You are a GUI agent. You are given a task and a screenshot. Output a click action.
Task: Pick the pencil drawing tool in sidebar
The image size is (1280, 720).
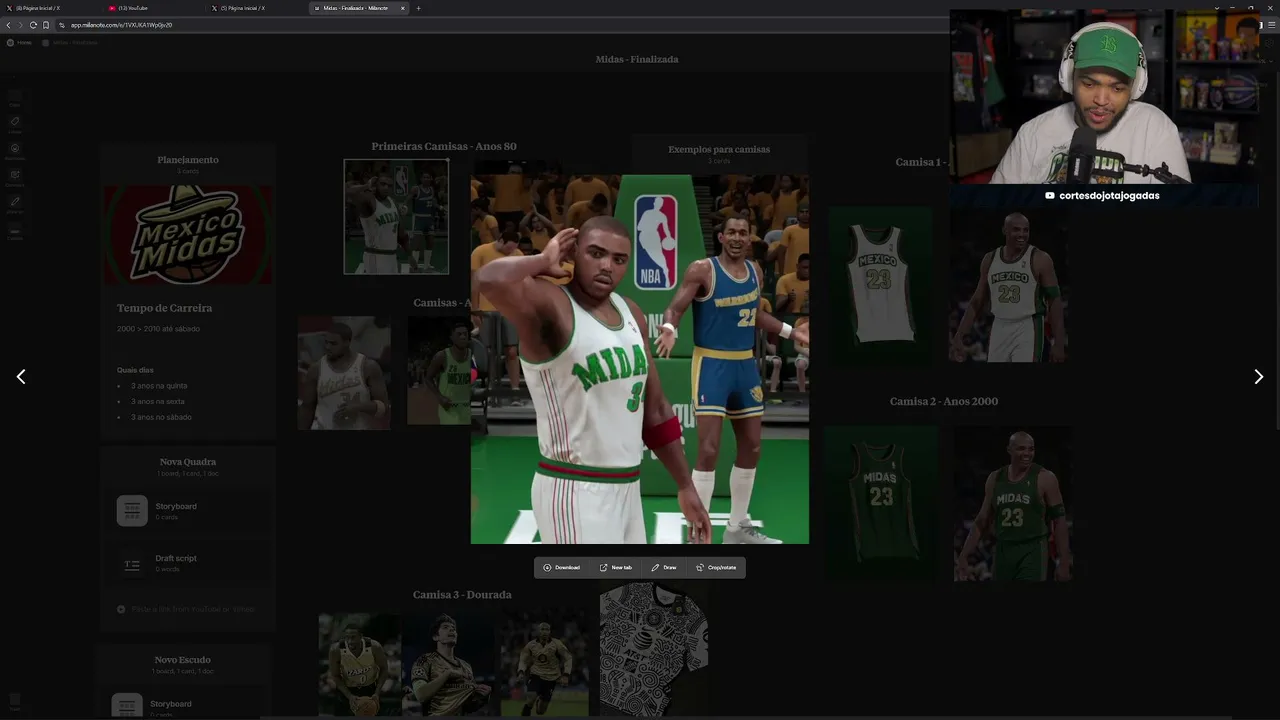click(15, 204)
